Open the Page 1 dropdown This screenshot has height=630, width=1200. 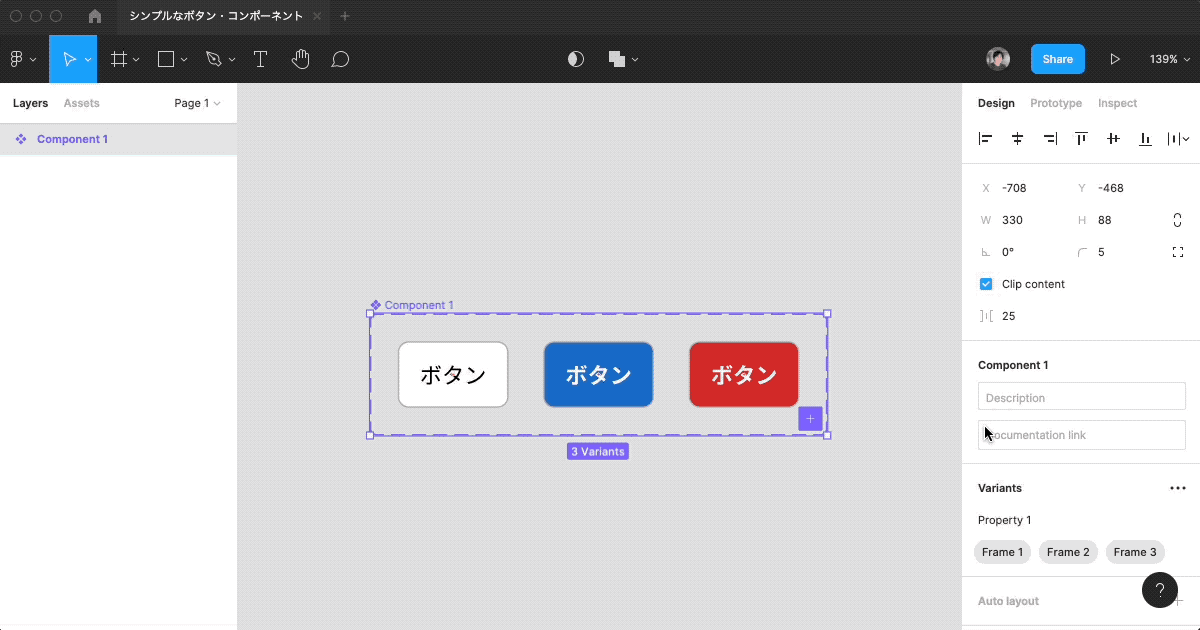click(x=197, y=103)
